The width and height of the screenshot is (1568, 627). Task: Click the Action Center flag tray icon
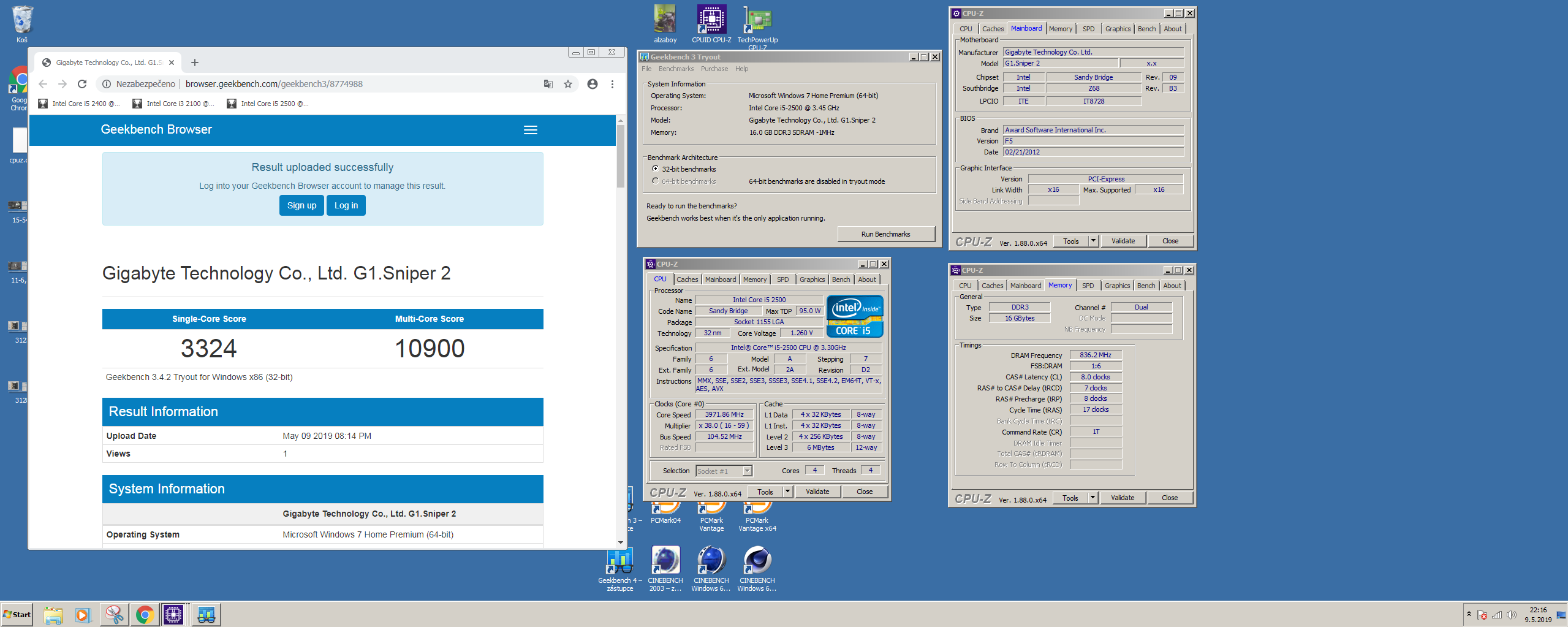(x=1482, y=615)
